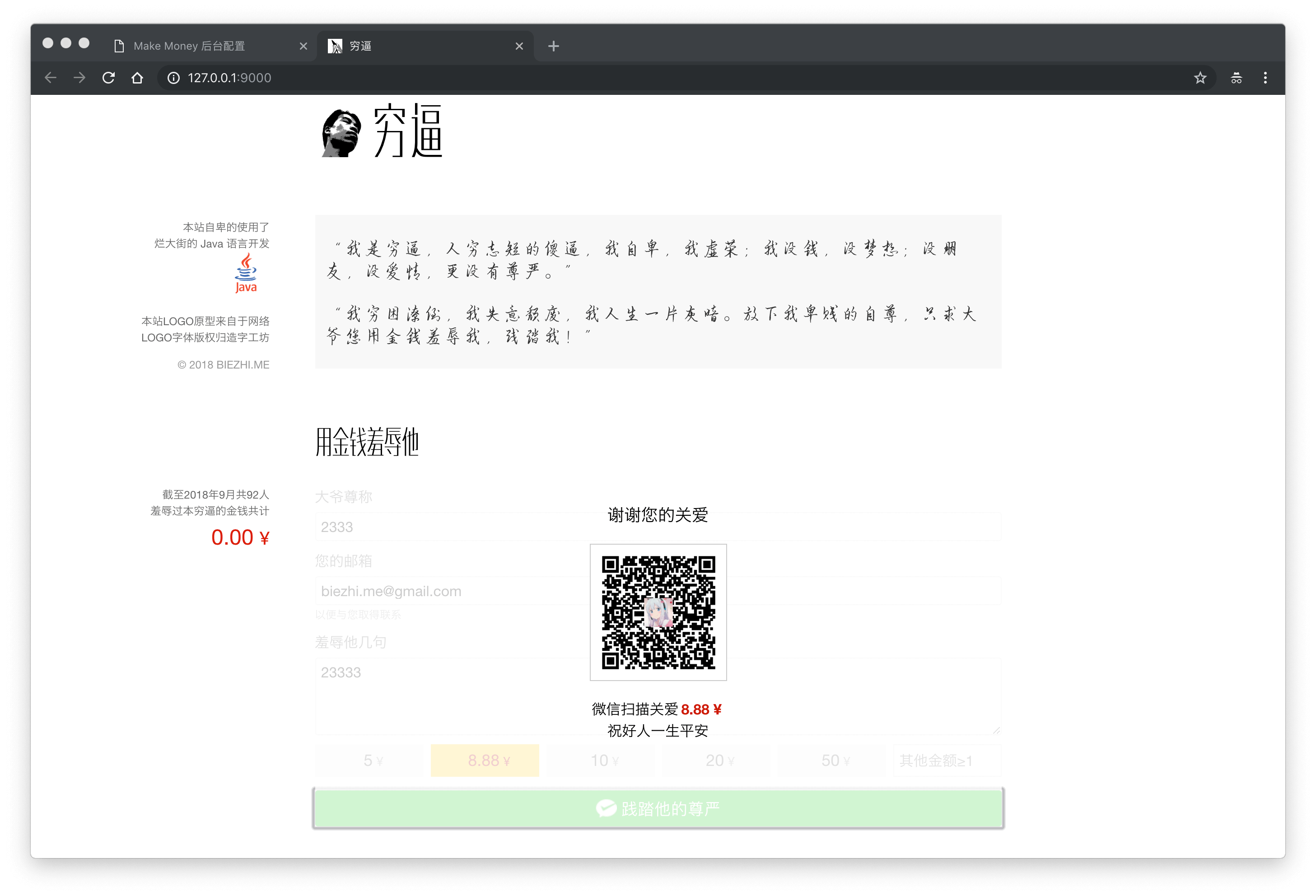
Task: Select the 5 ¥ amount option
Action: pos(369,760)
